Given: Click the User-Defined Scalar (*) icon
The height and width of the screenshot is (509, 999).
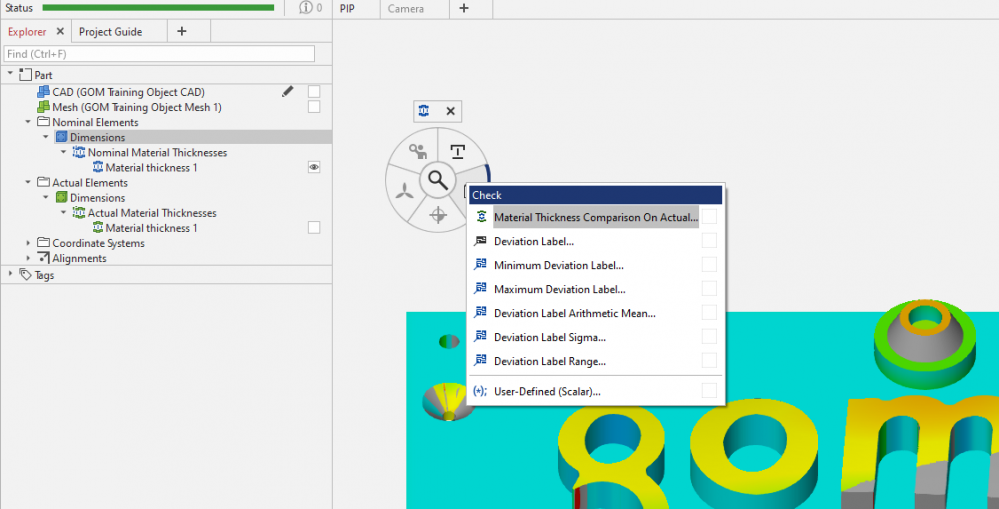Looking at the screenshot, I should pos(481,391).
